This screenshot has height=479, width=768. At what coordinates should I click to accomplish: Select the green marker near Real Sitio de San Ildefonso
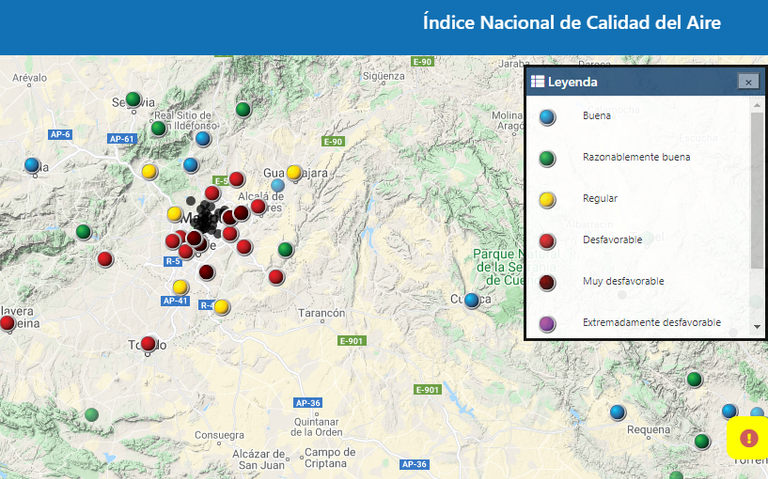158,128
